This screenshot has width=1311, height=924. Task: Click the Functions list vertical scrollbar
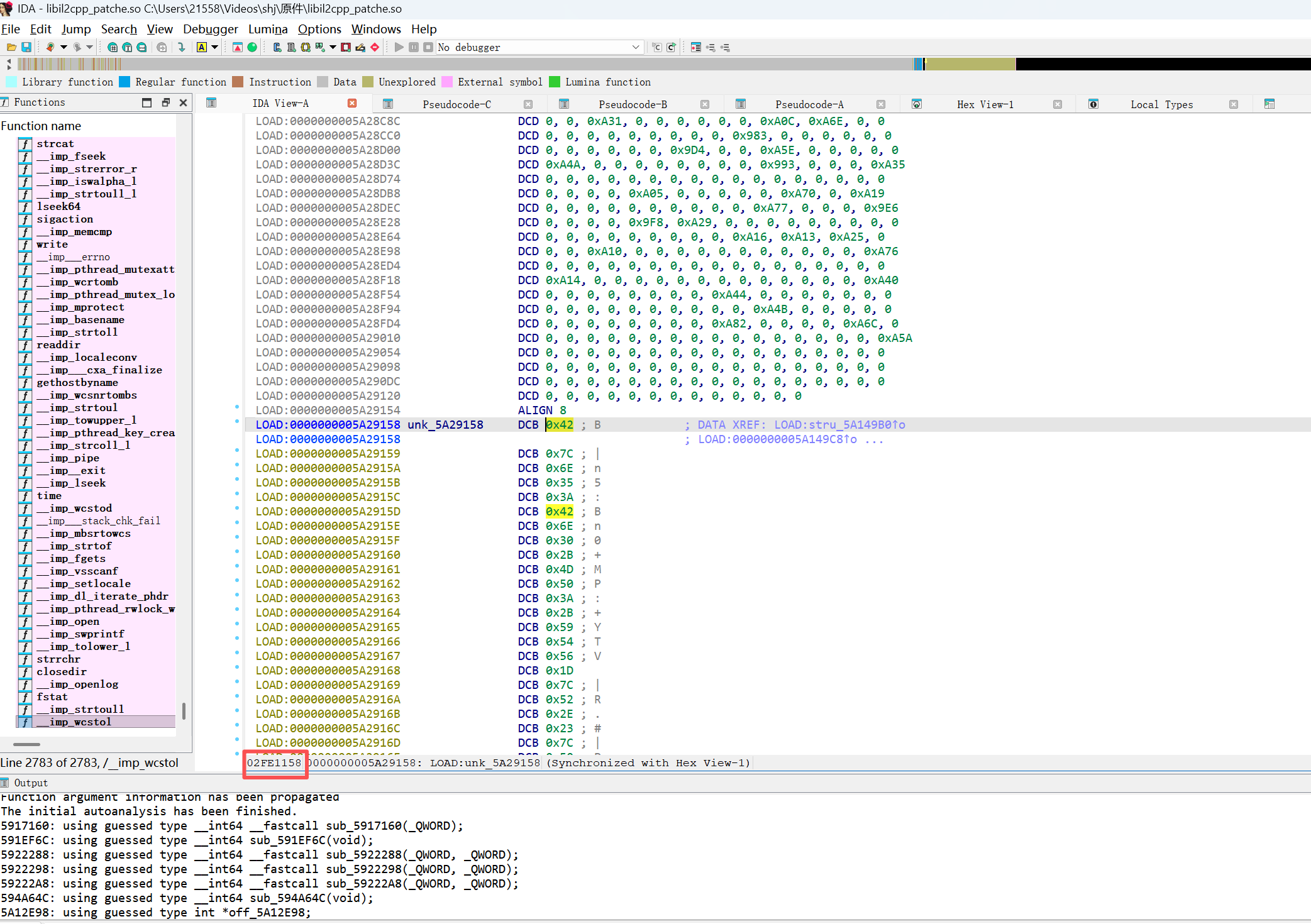(x=184, y=710)
